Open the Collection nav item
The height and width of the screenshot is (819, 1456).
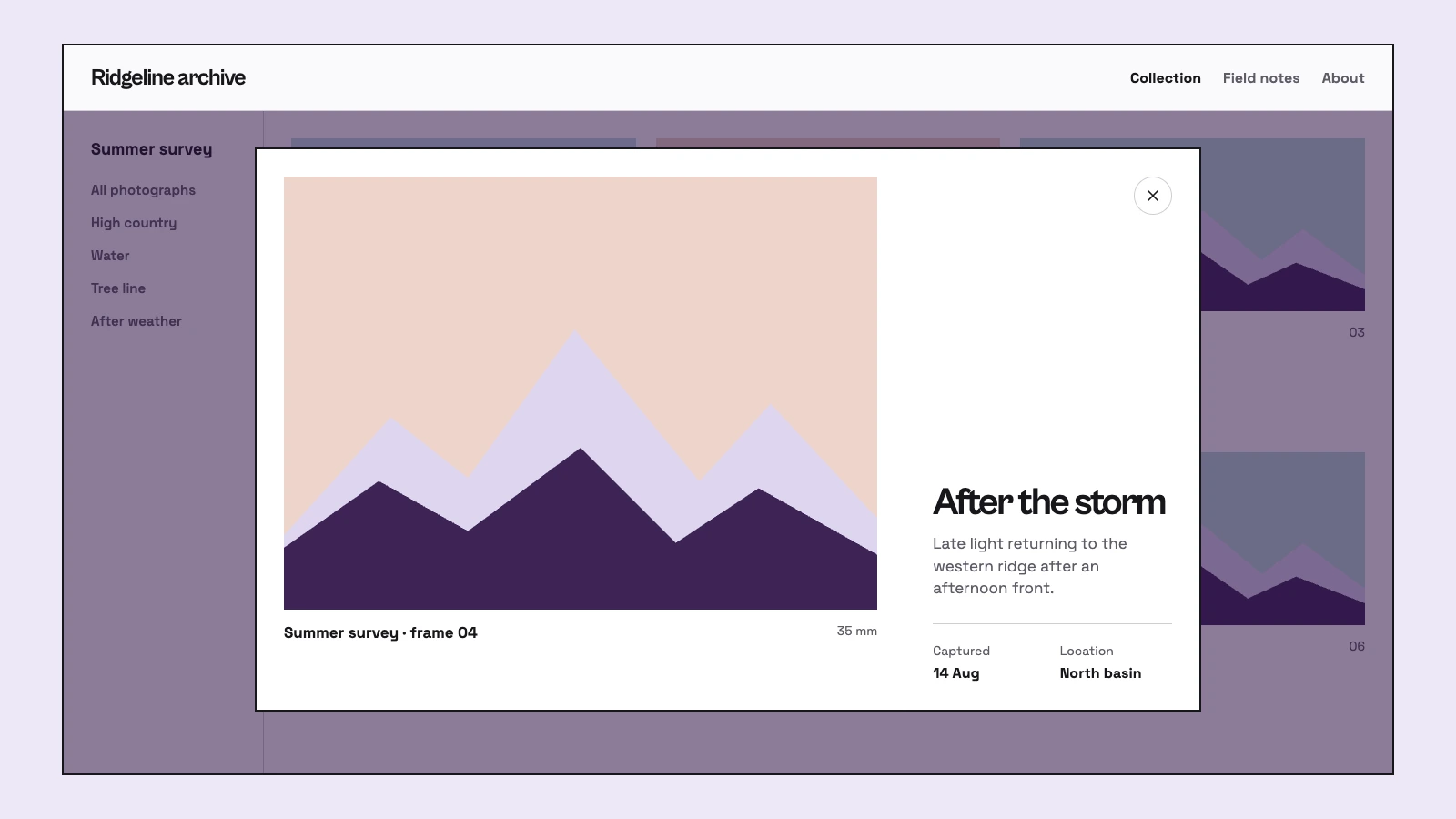[1166, 78]
